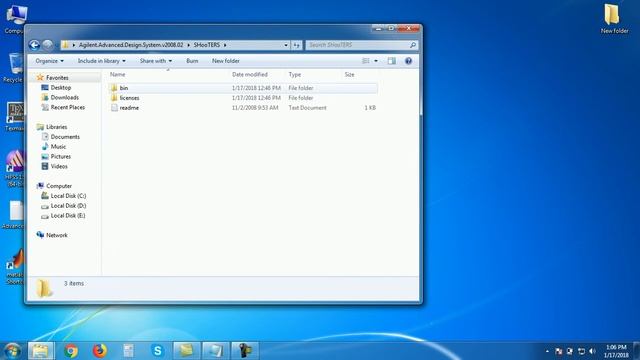Open the address bar history dropdown
640x360 pixels.
click(286, 45)
